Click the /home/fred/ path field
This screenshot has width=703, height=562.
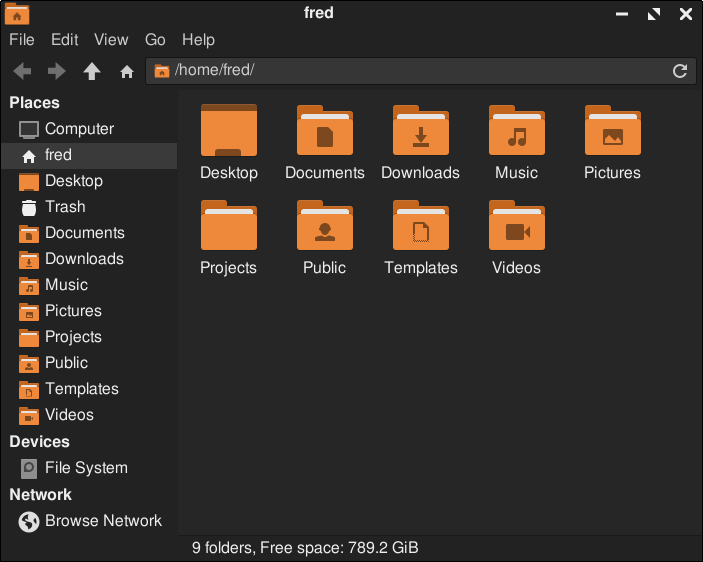click(421, 71)
